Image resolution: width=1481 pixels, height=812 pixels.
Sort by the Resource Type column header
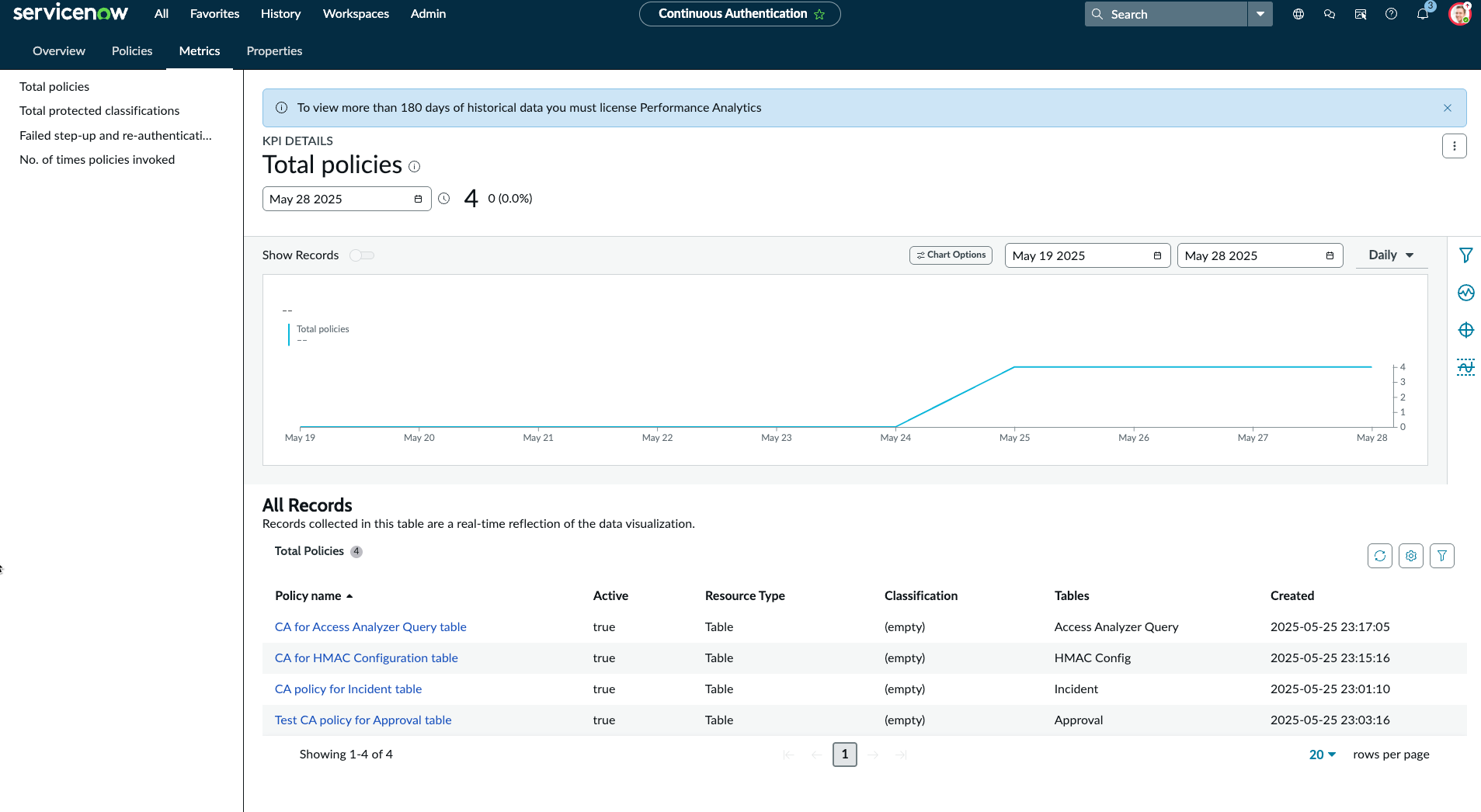tap(745, 595)
